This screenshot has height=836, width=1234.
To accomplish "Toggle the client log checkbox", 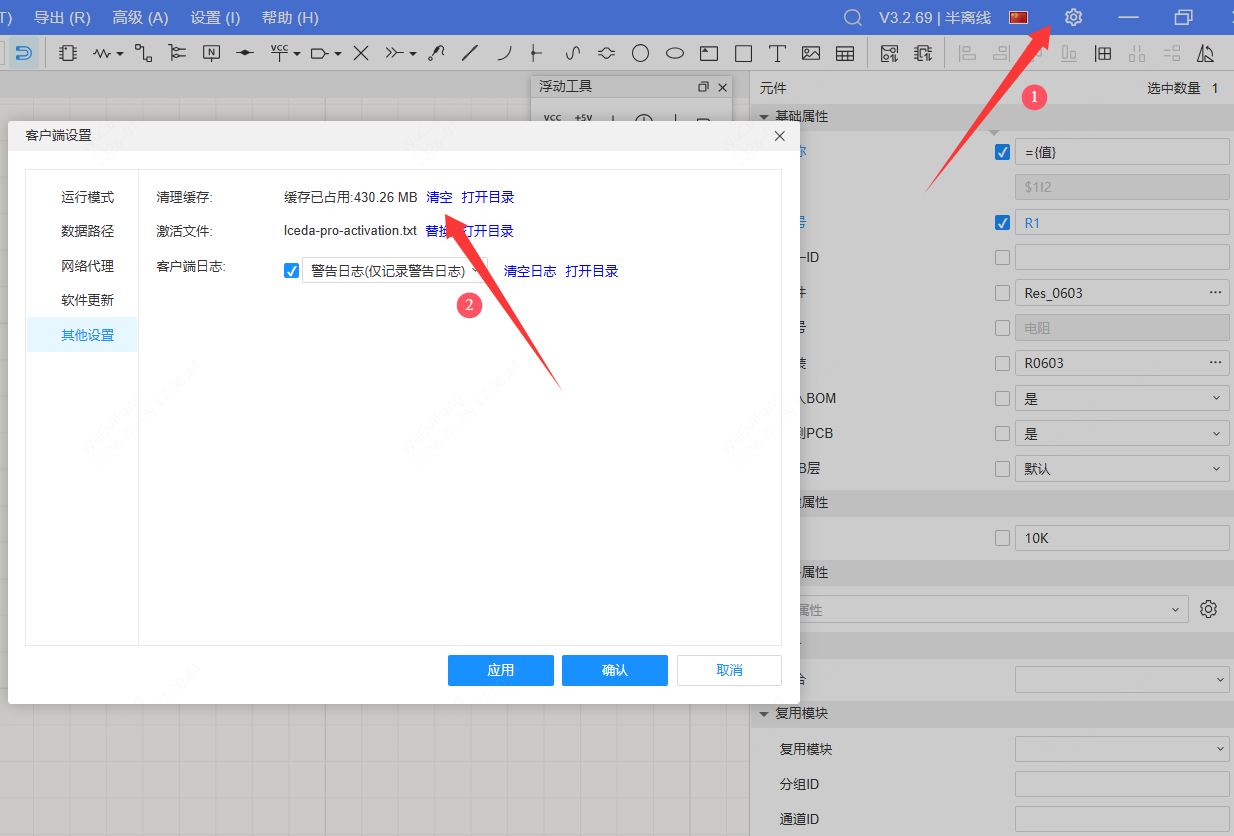I will (x=292, y=270).
